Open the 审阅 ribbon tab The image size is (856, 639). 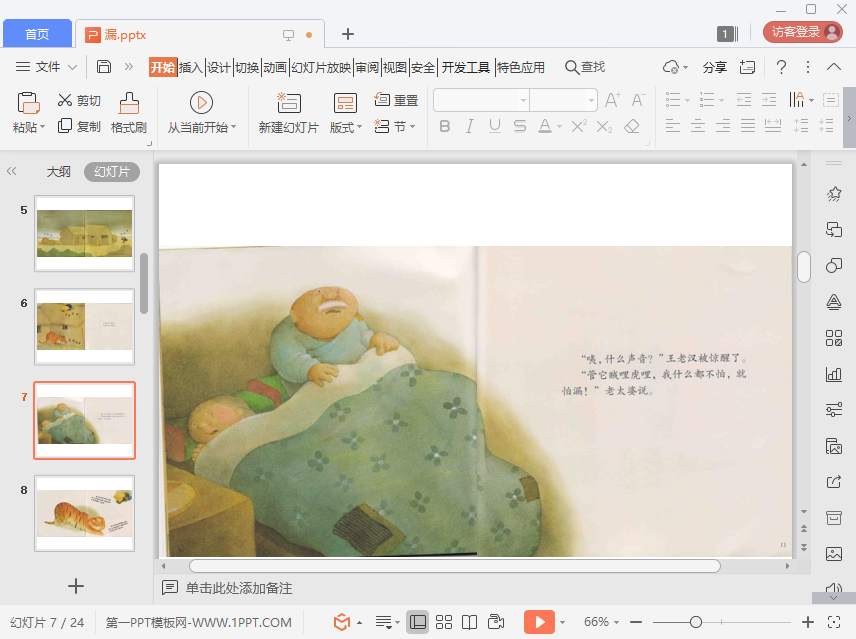tap(366, 67)
